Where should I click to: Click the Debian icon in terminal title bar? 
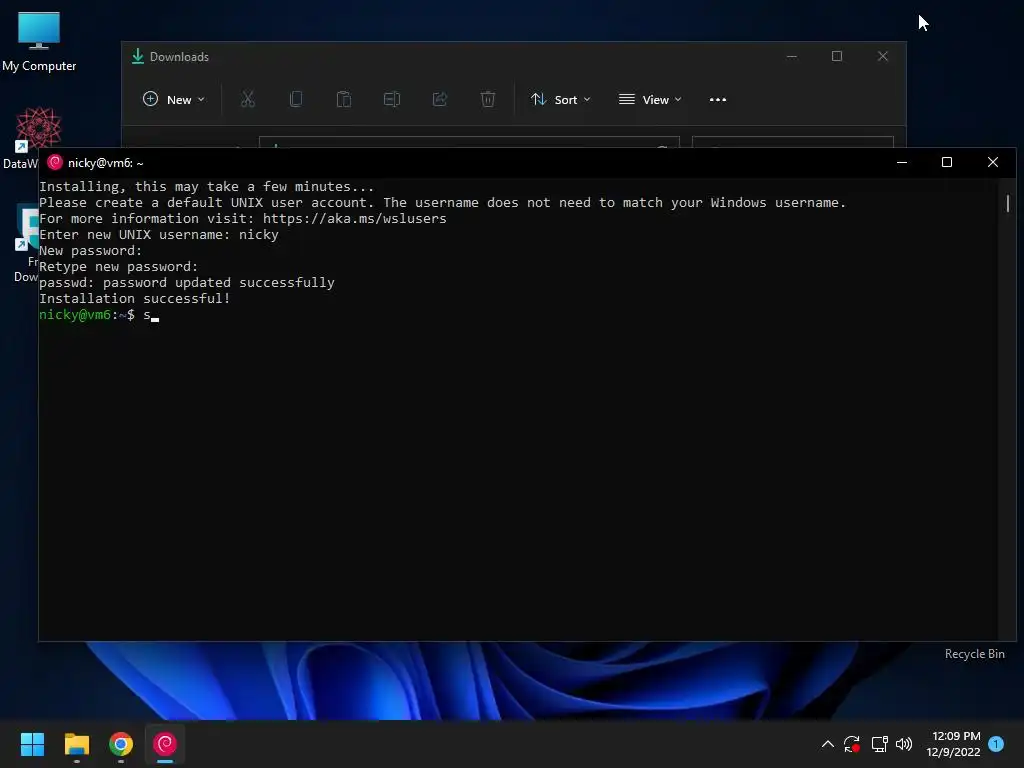pos(55,163)
